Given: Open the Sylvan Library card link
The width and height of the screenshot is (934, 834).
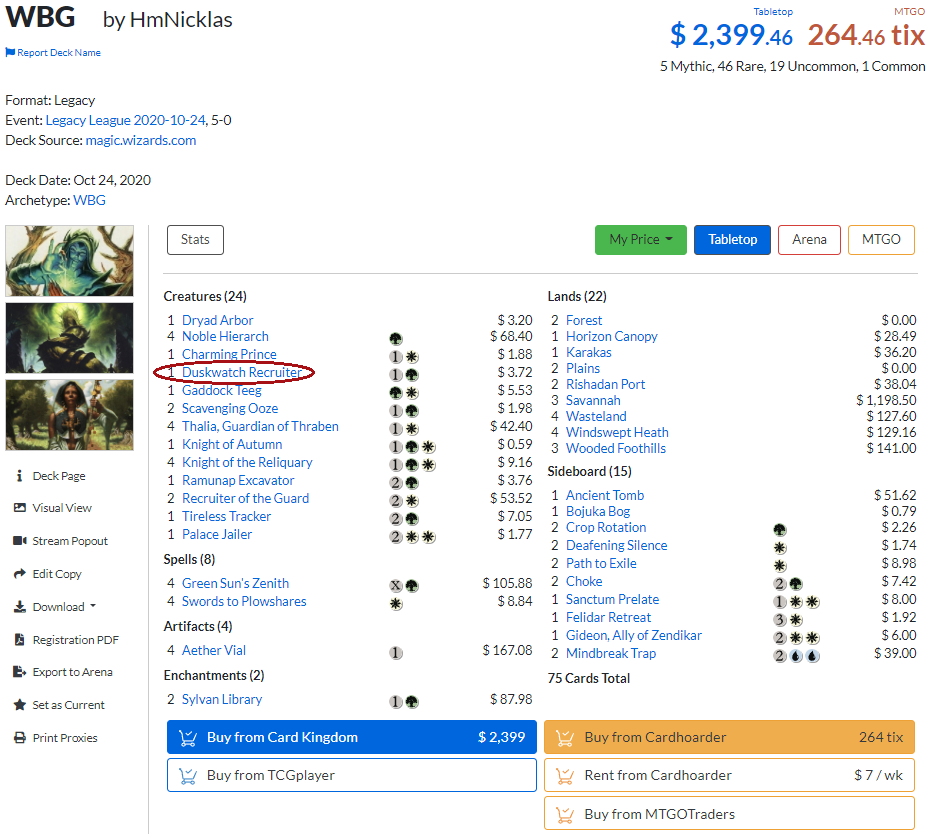Looking at the screenshot, I should 222,699.
